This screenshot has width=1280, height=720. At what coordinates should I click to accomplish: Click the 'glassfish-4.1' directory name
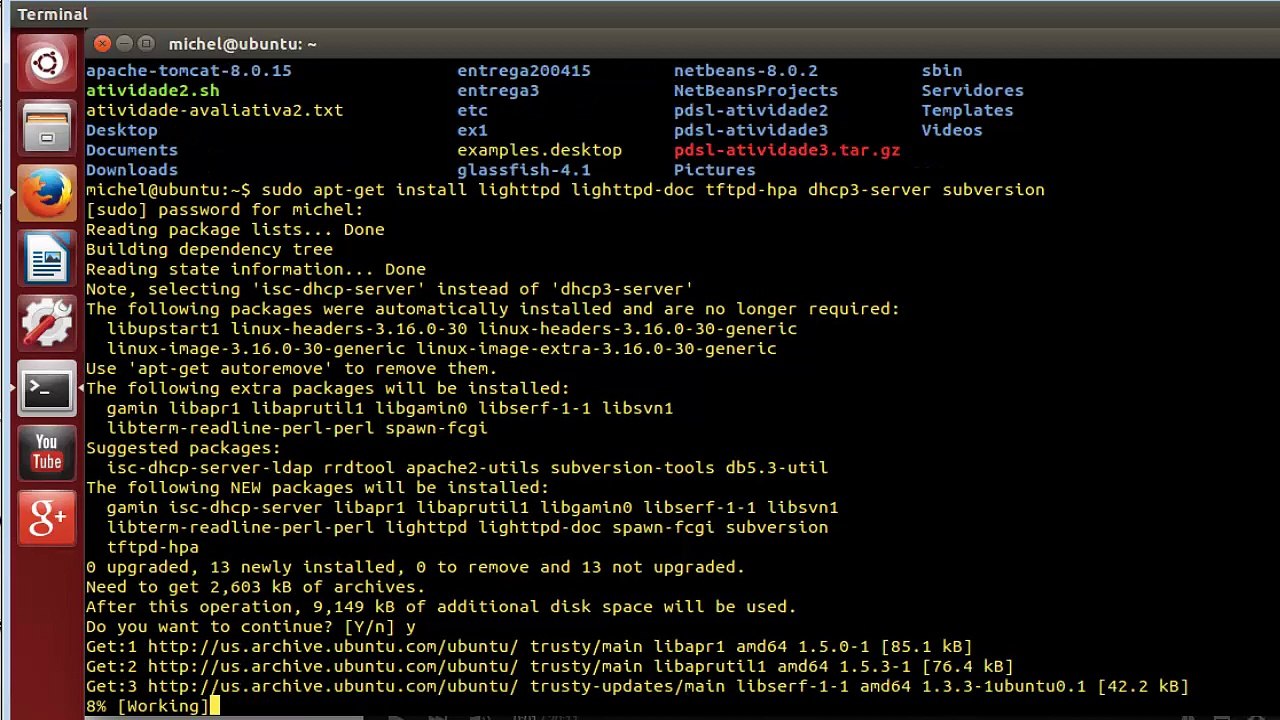(x=524, y=170)
